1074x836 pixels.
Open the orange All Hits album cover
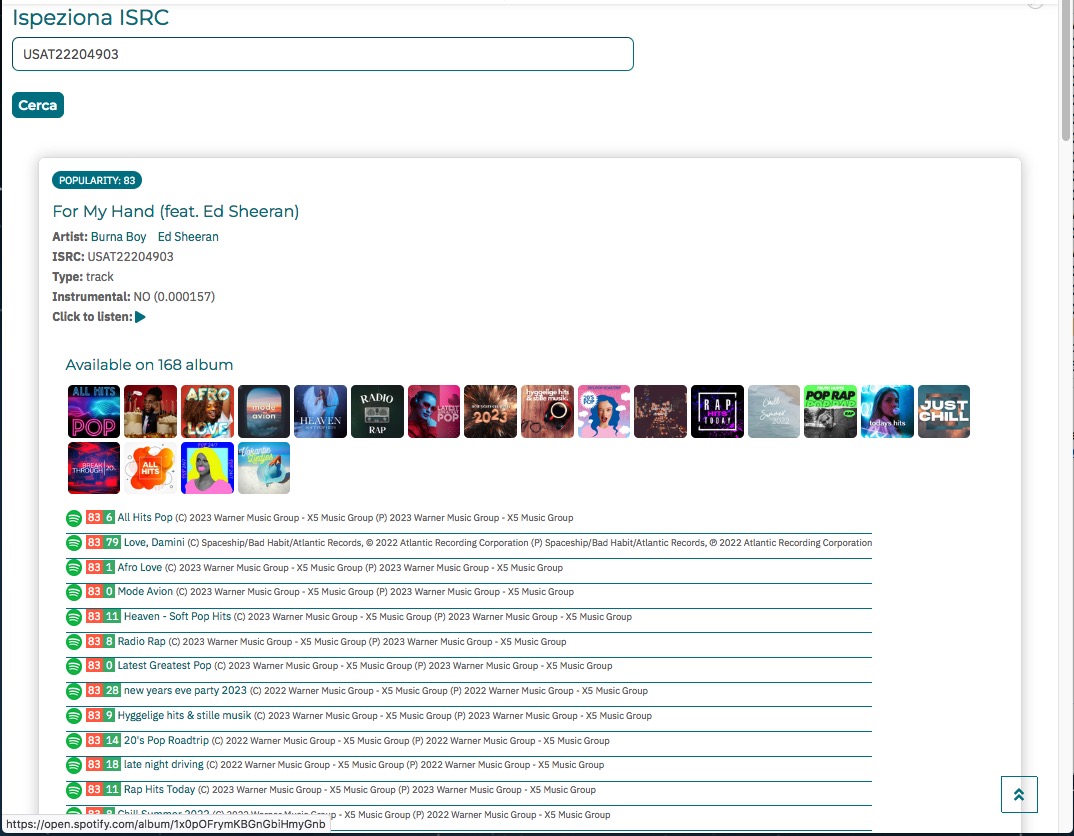[151, 468]
